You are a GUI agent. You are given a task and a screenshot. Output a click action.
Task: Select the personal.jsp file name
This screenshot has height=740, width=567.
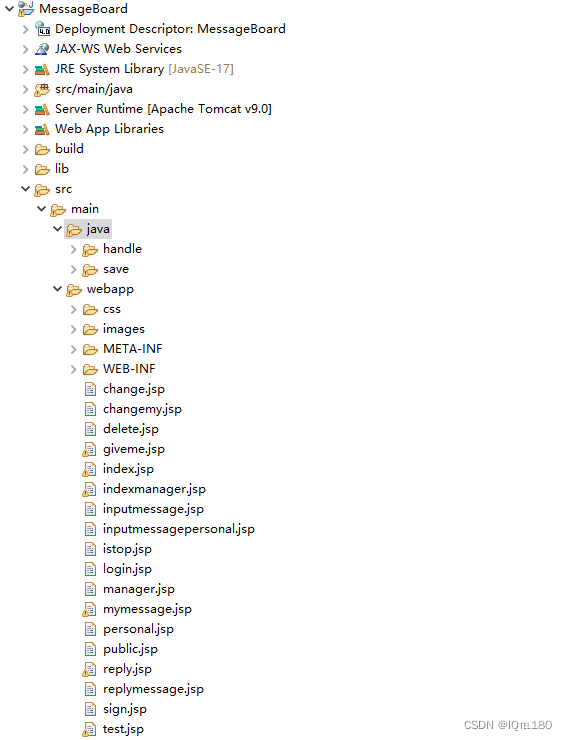(138, 630)
